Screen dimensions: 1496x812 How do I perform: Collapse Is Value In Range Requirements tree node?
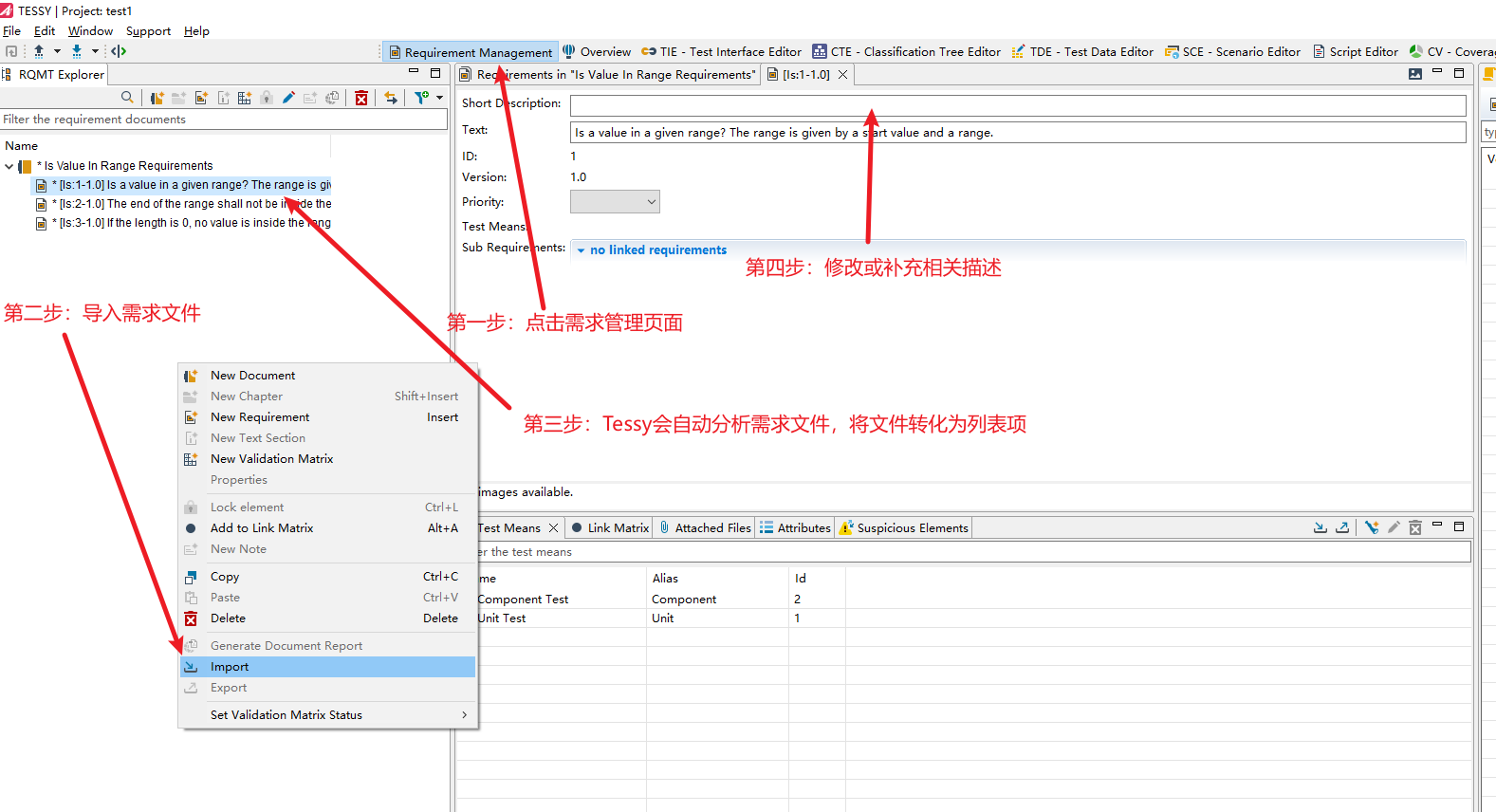click(9, 166)
